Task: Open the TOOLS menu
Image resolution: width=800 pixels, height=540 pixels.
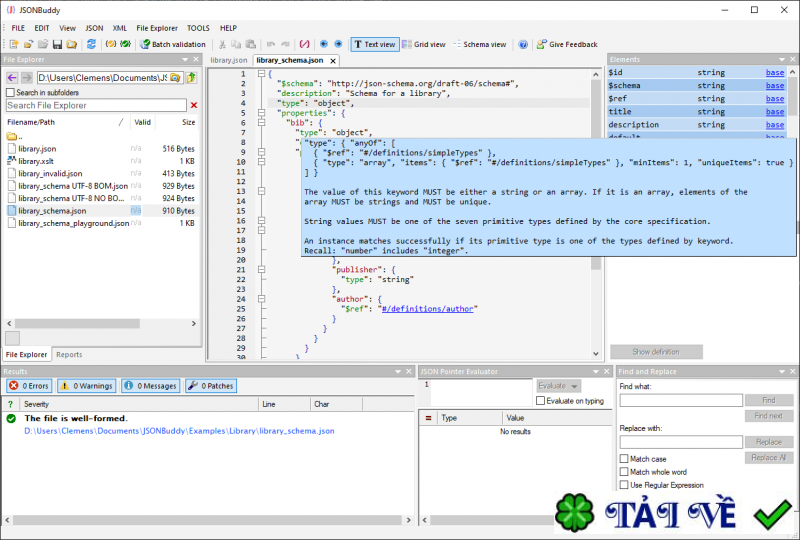Action: tap(198, 28)
